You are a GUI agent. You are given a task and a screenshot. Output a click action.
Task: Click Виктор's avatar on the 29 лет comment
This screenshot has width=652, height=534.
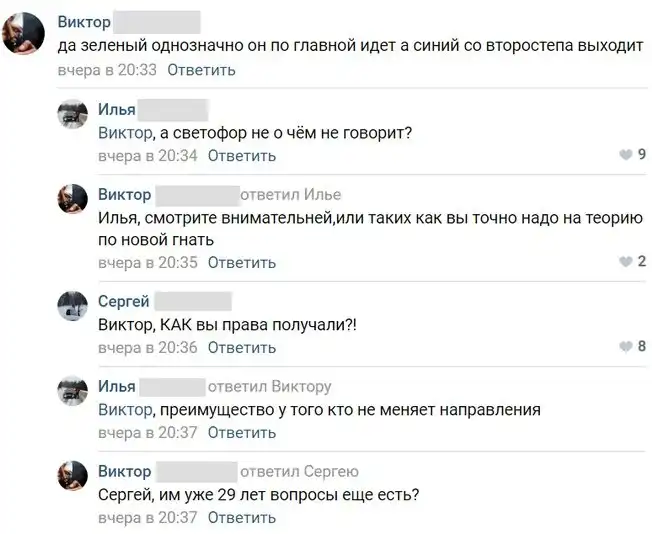[x=73, y=477]
